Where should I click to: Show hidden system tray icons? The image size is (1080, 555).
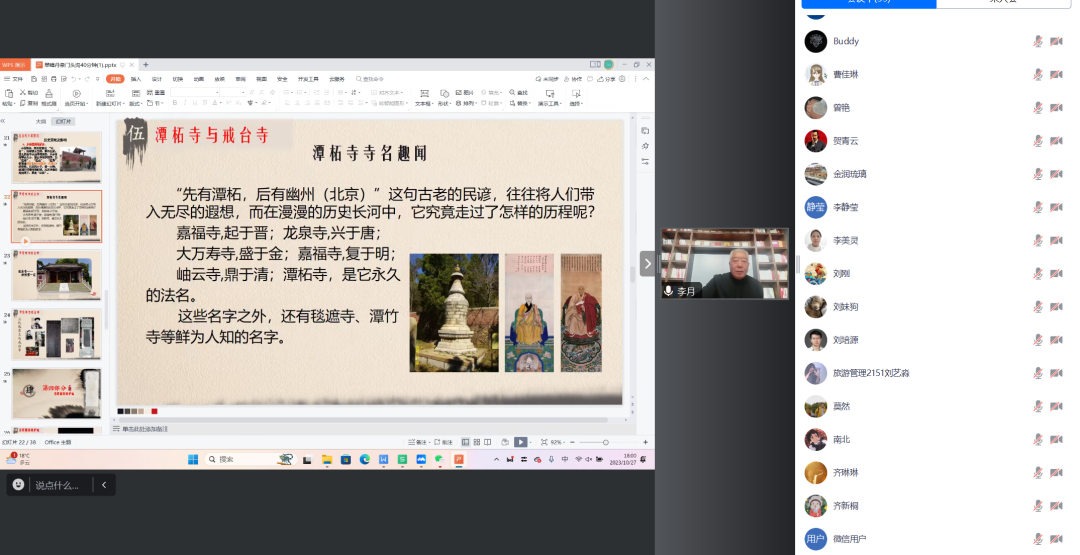click(x=497, y=459)
